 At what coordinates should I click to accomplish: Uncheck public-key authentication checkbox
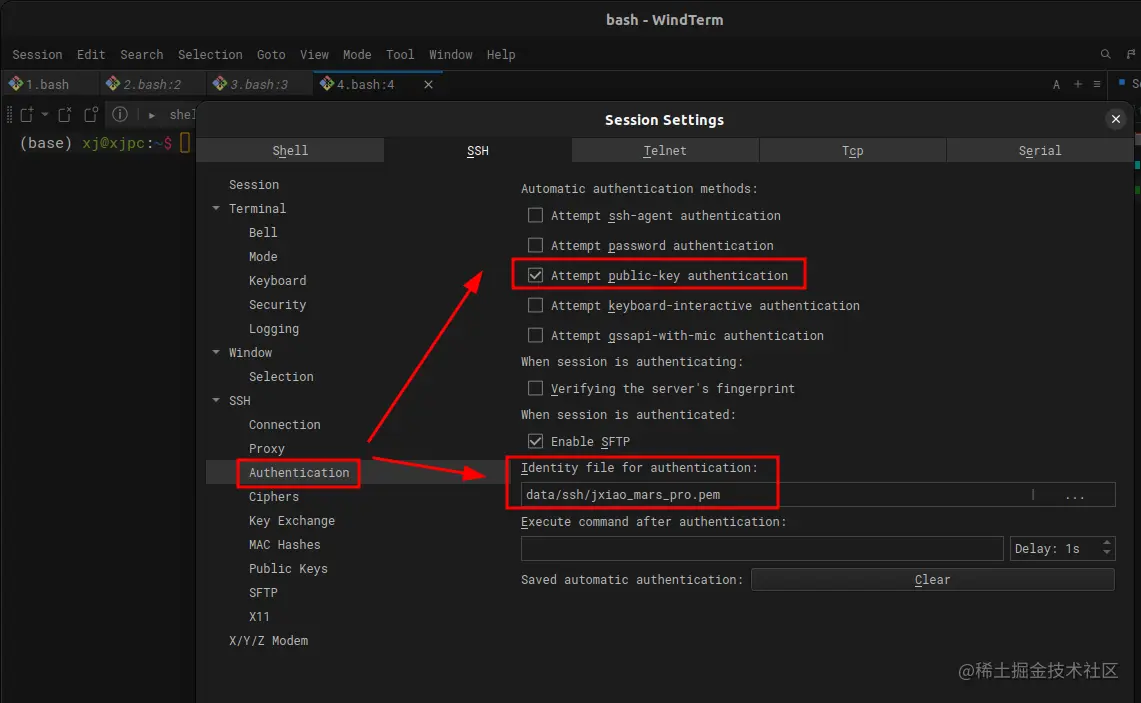pos(535,275)
